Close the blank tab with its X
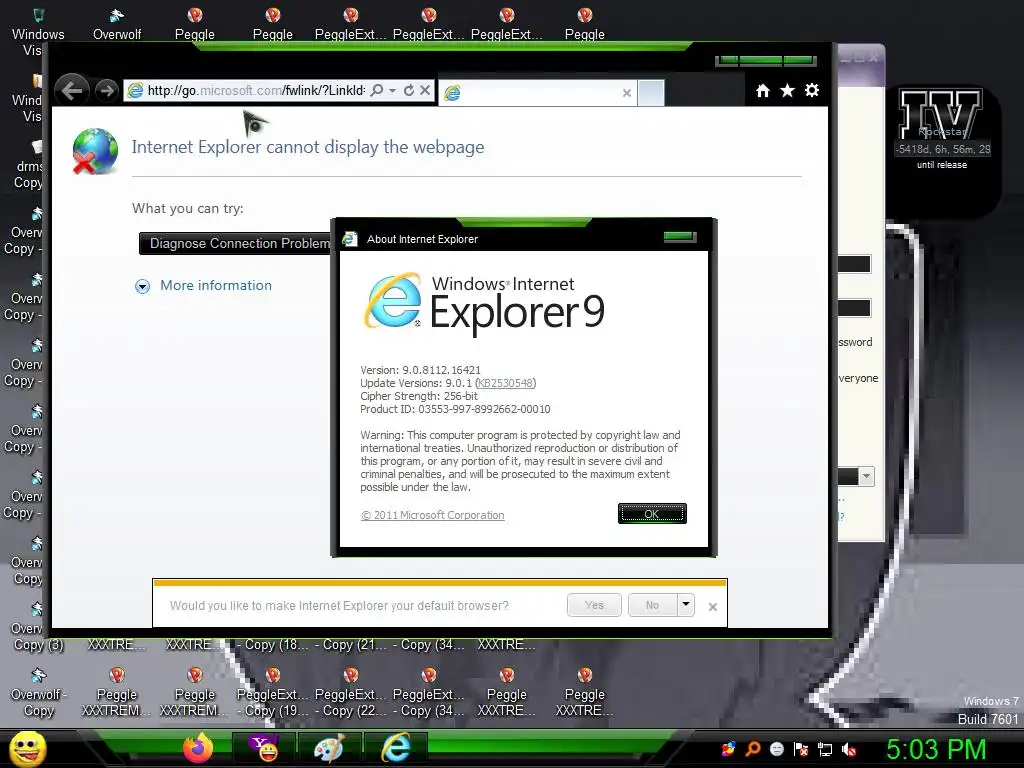Viewport: 1024px width, 768px height. tap(626, 93)
